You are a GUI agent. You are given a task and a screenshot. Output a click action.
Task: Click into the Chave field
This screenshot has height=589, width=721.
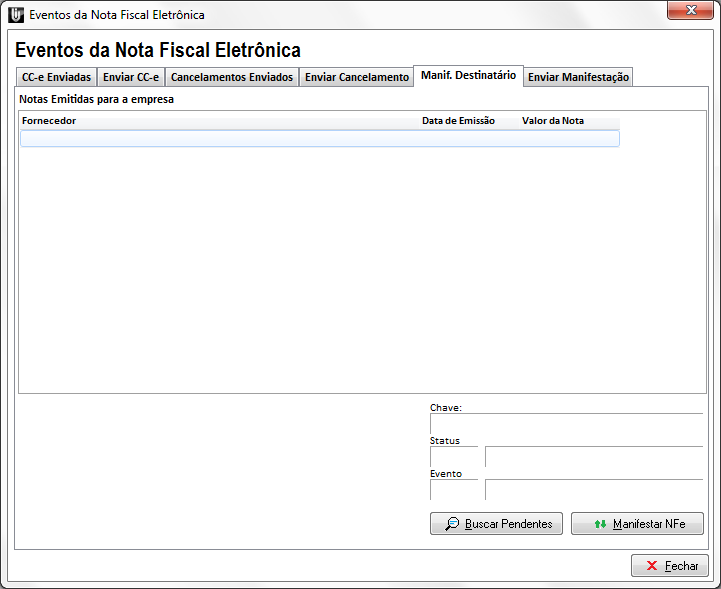[566, 423]
